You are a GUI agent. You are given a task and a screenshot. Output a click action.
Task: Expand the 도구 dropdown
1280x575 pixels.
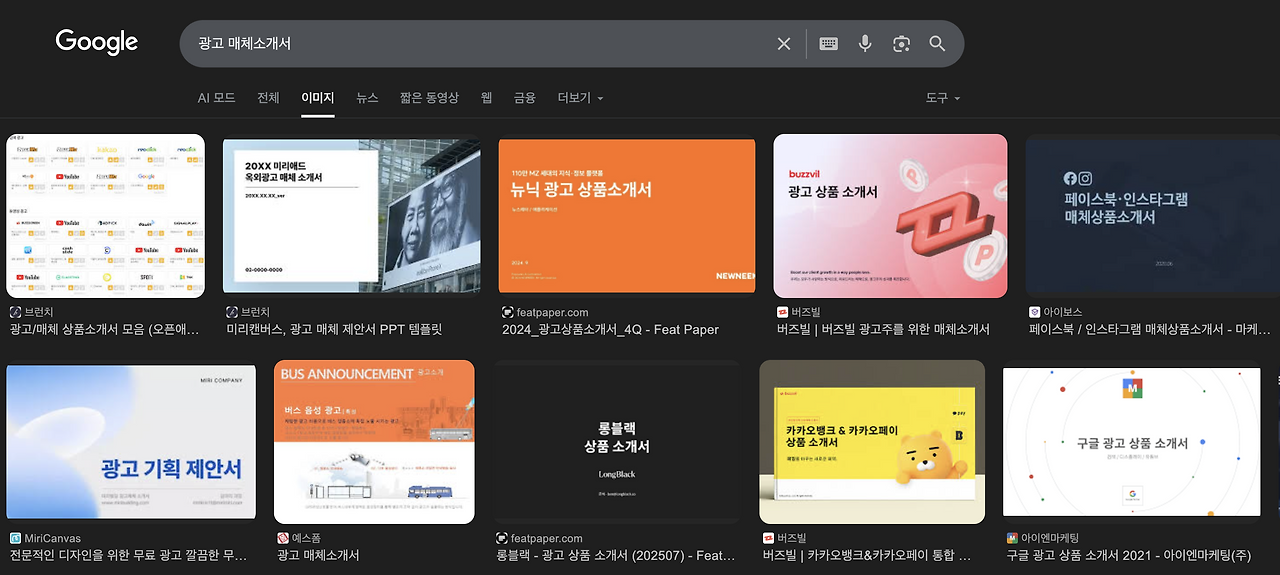coord(942,98)
